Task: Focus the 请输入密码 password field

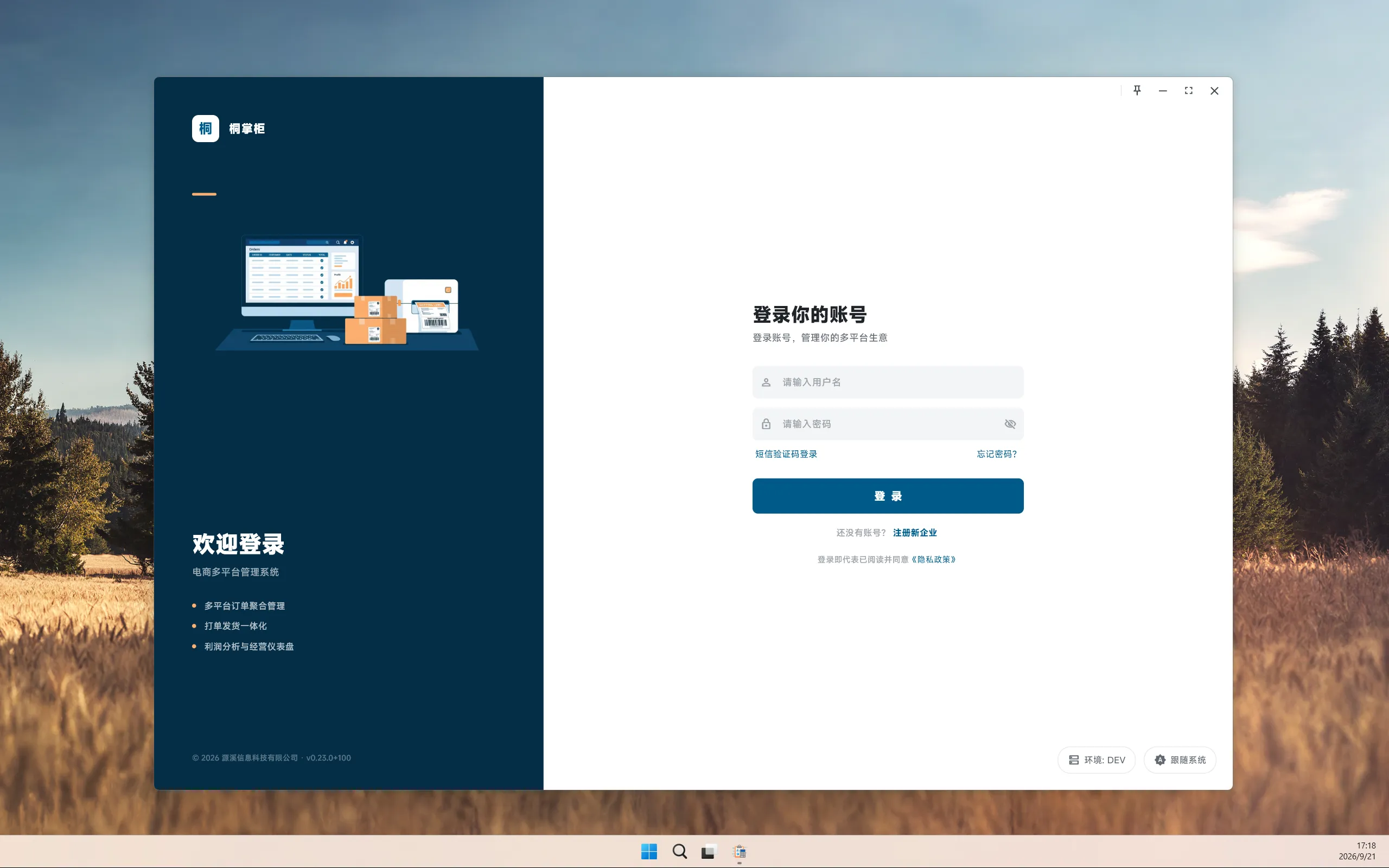Action: click(888, 424)
